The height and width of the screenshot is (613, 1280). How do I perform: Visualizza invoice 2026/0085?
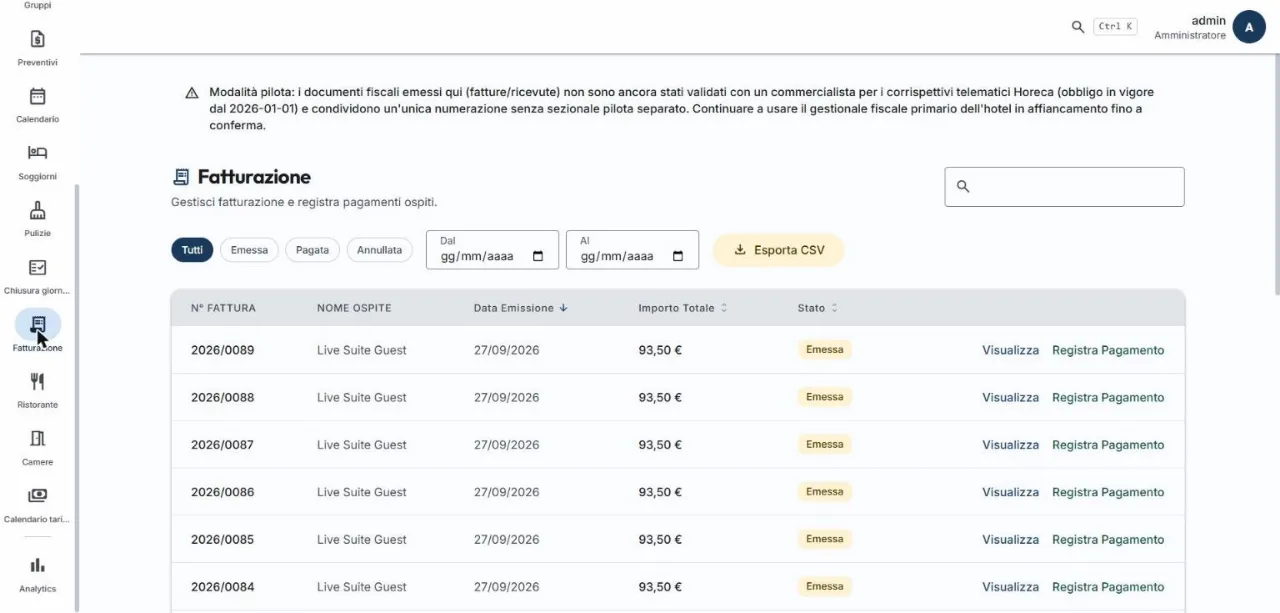[1010, 539]
